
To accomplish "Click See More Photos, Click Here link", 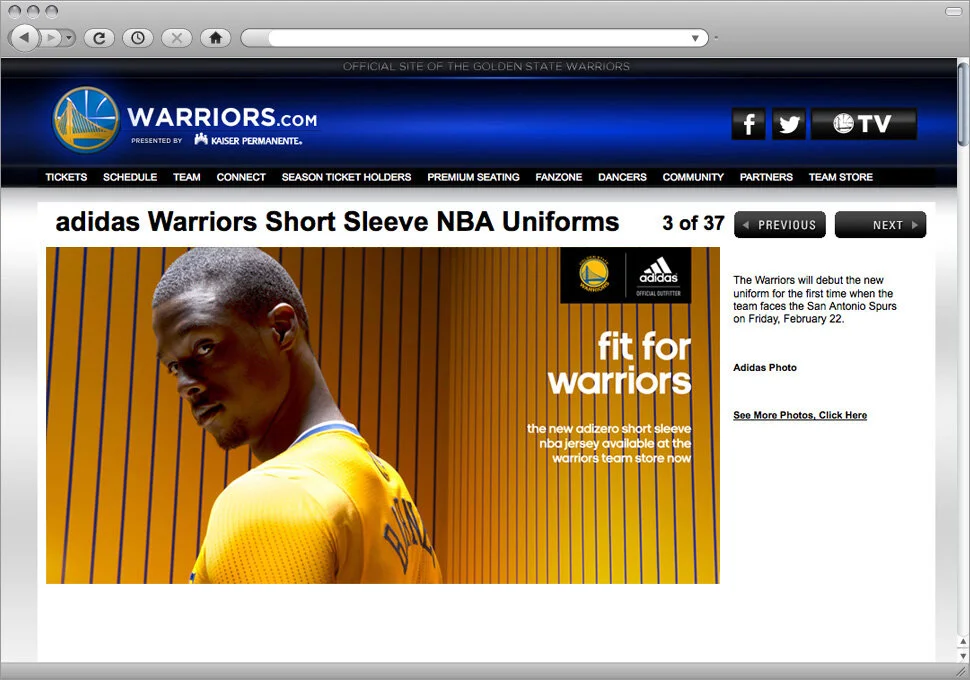I will [x=800, y=415].
